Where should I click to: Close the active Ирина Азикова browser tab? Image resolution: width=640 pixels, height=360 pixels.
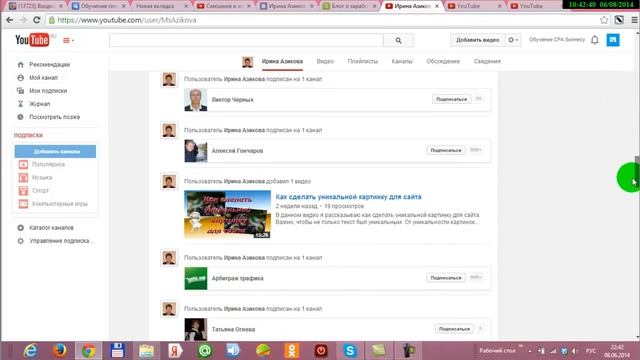[437, 6]
